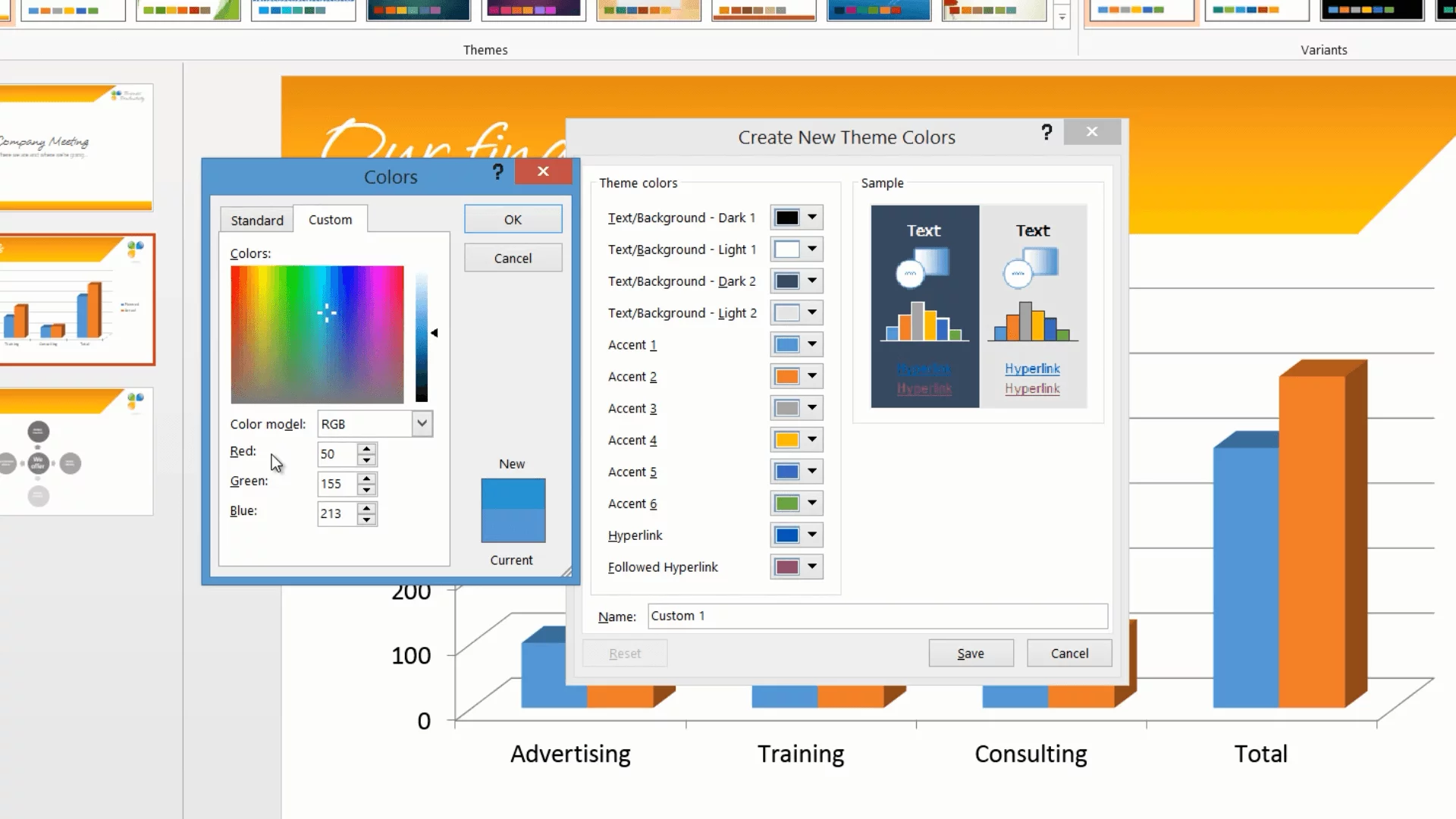Increase Green value with up spinner
Screen dimensions: 1456x819
coord(367,479)
